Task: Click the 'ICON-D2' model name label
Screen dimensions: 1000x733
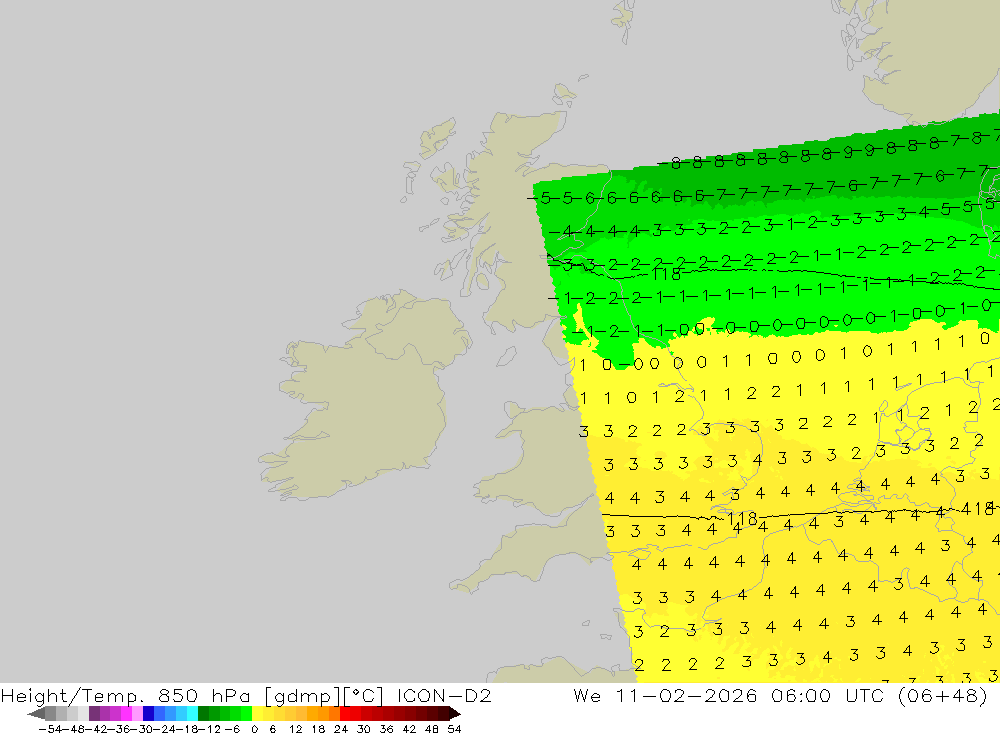Action: (444, 695)
